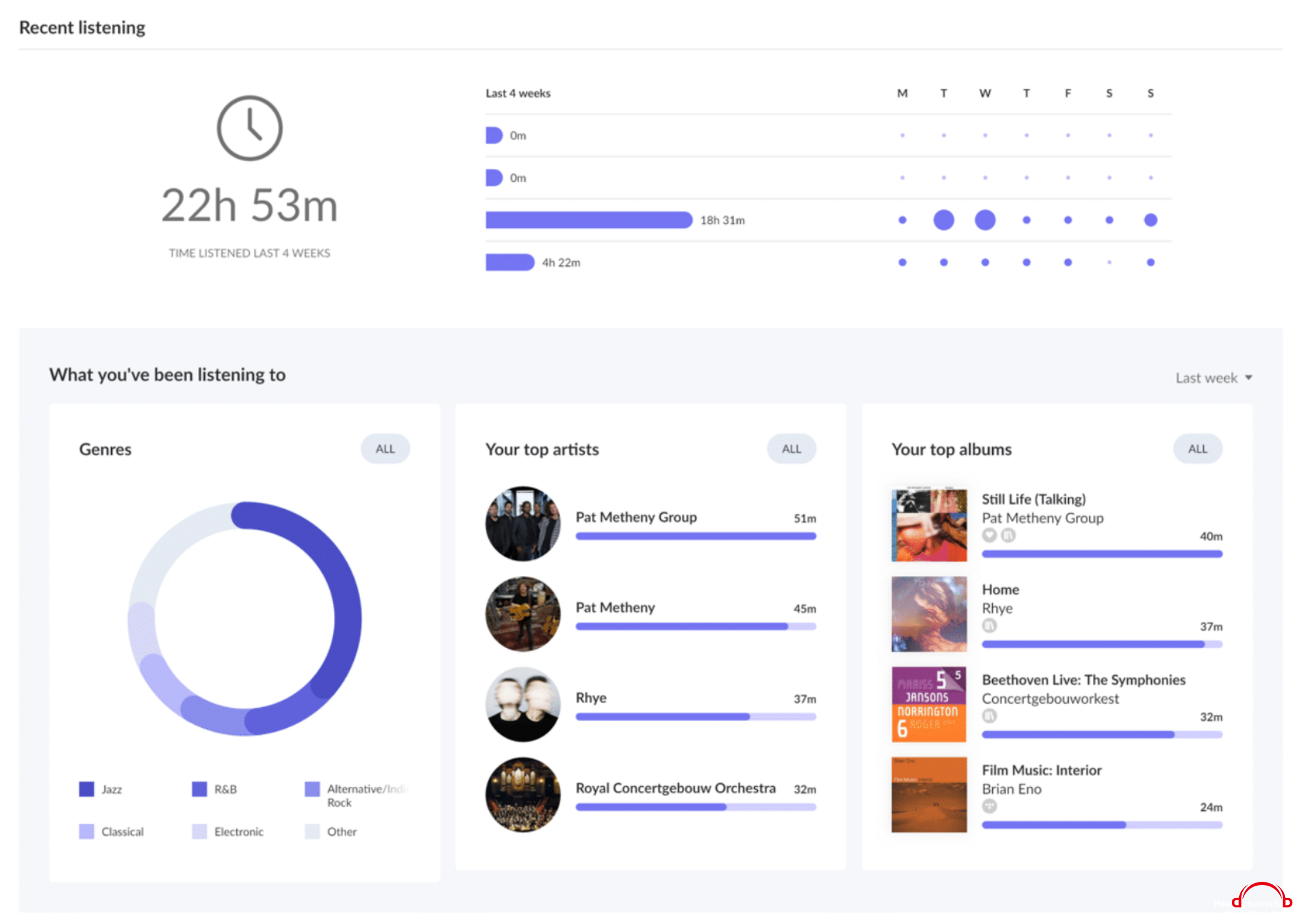Click the Beethoven Live: The Symphonies title
This screenshot has height=924, width=1315.
pos(1083,679)
